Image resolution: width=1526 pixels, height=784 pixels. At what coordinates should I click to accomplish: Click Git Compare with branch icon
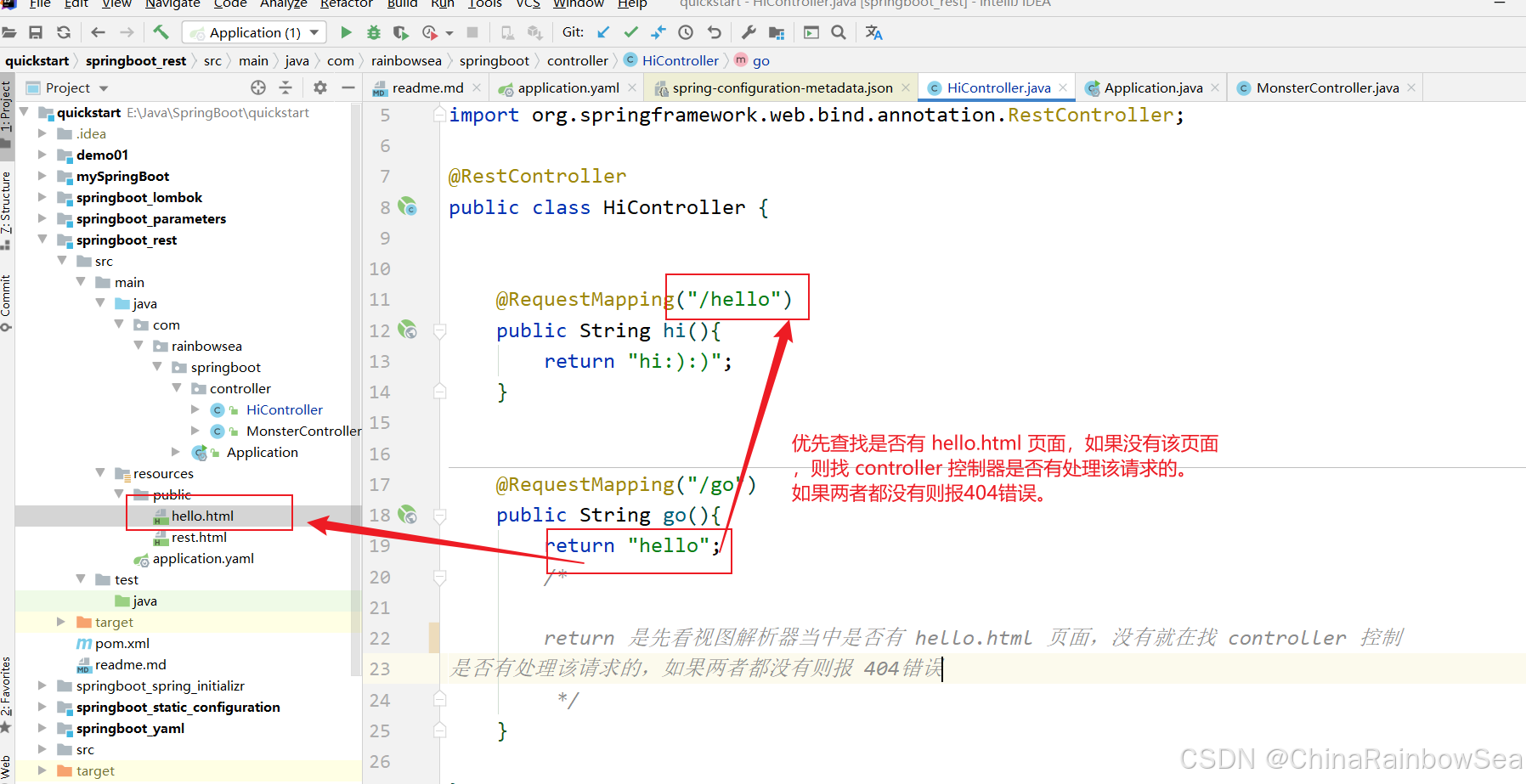click(658, 32)
